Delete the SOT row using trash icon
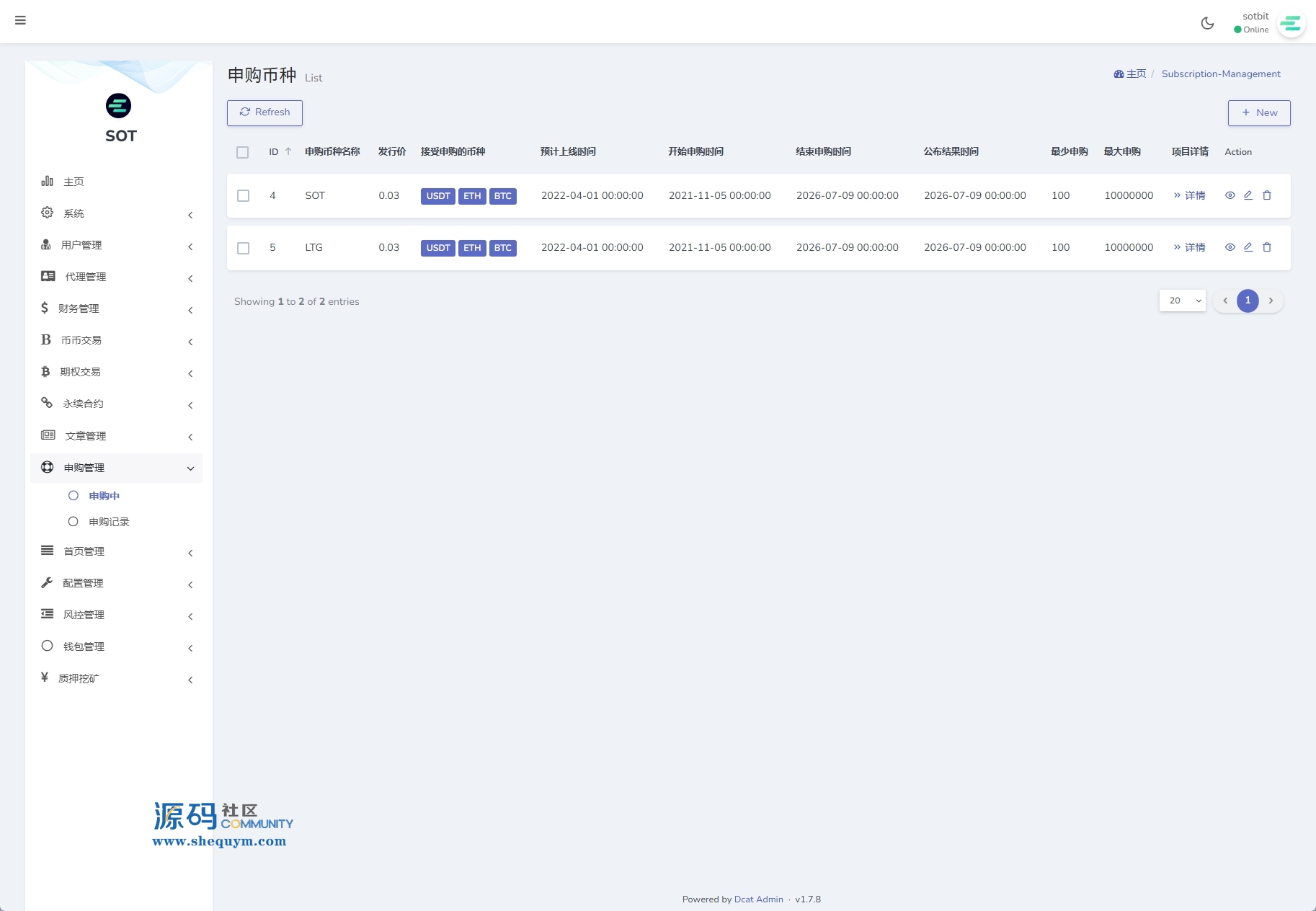 1267,195
